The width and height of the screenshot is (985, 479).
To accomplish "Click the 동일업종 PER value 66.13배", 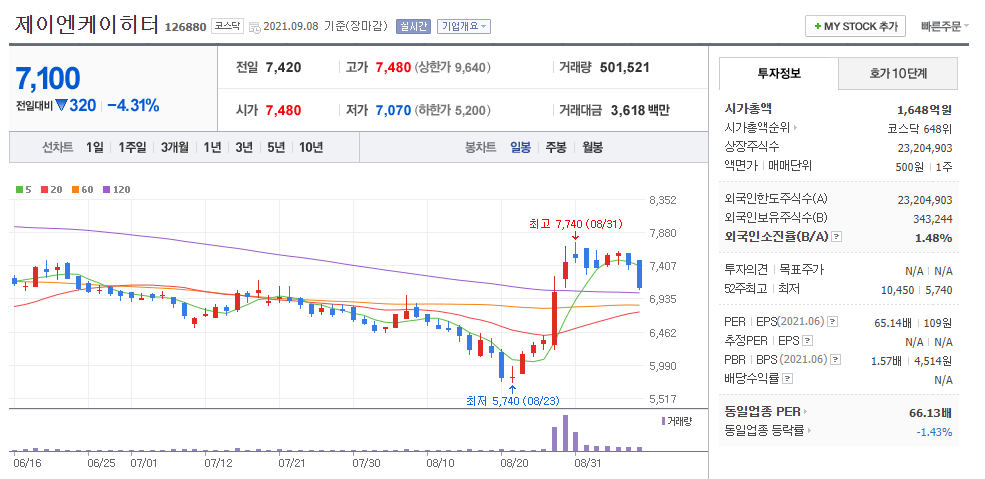I will [930, 412].
